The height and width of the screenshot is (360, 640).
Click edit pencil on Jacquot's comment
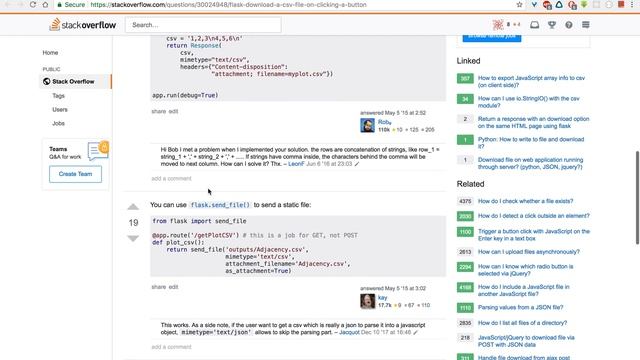[x=416, y=333]
